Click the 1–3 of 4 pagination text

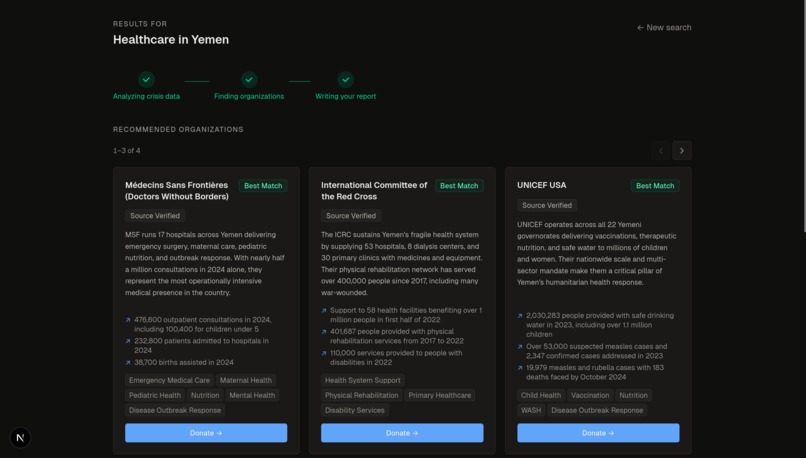[x=126, y=151]
